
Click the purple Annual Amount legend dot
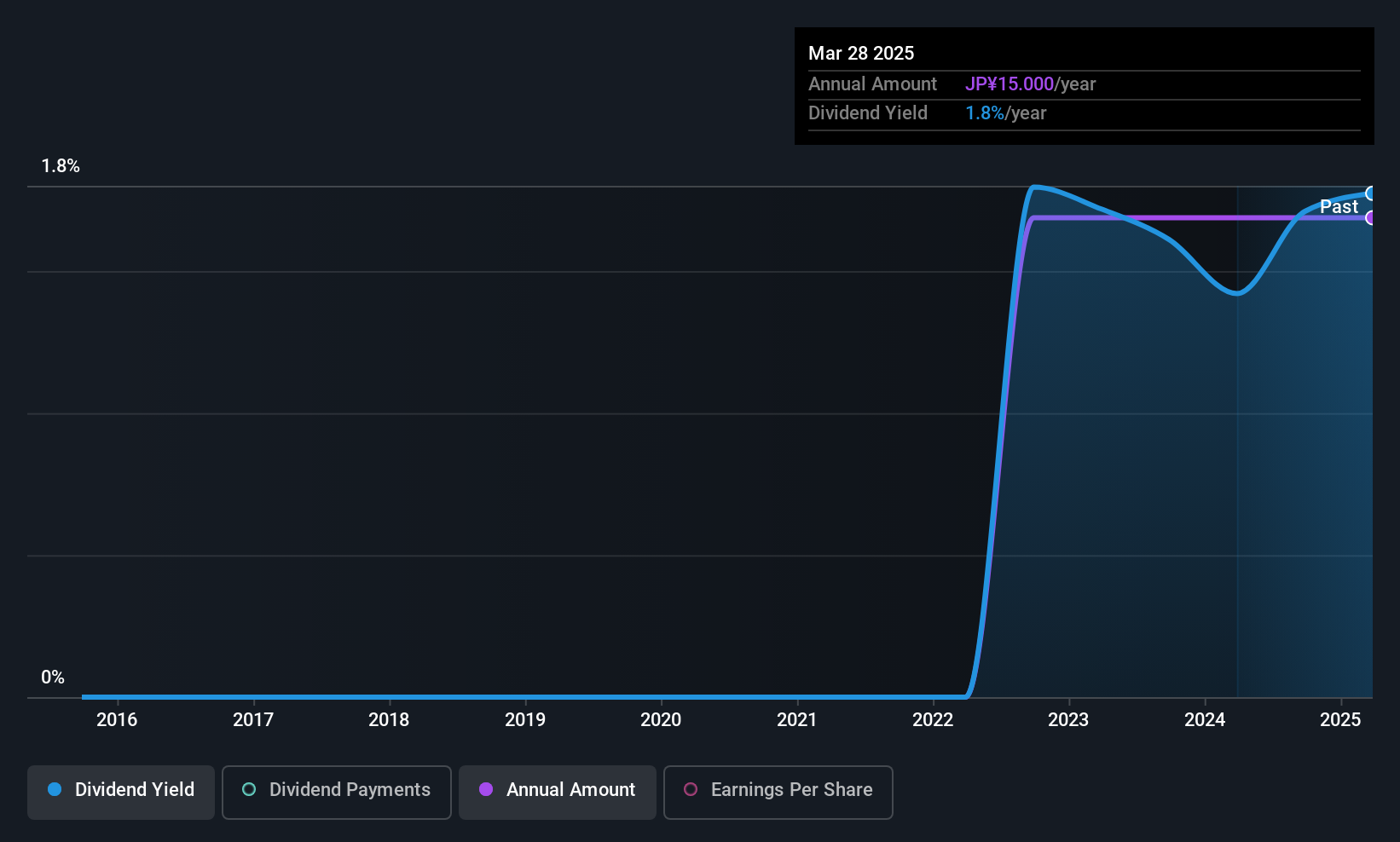(486, 789)
